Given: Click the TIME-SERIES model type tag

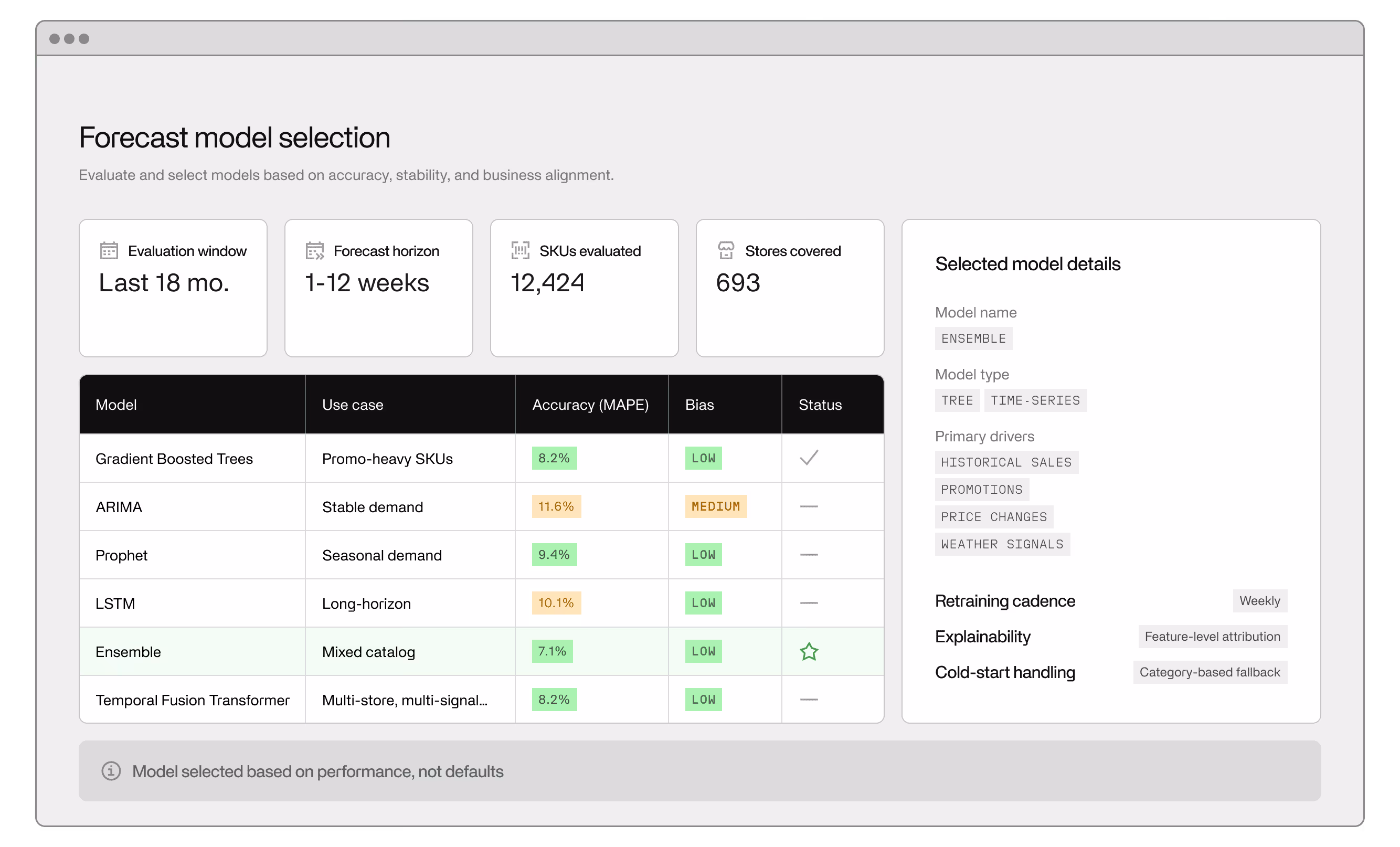Looking at the screenshot, I should coord(1035,400).
